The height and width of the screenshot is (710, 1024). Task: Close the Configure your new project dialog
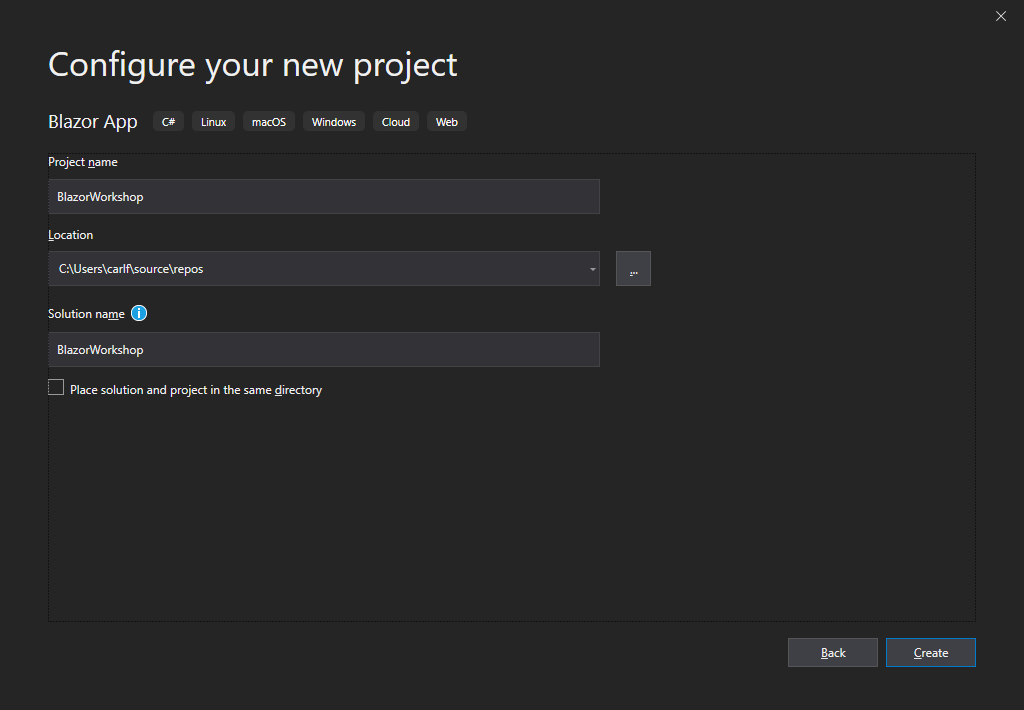[1000, 16]
